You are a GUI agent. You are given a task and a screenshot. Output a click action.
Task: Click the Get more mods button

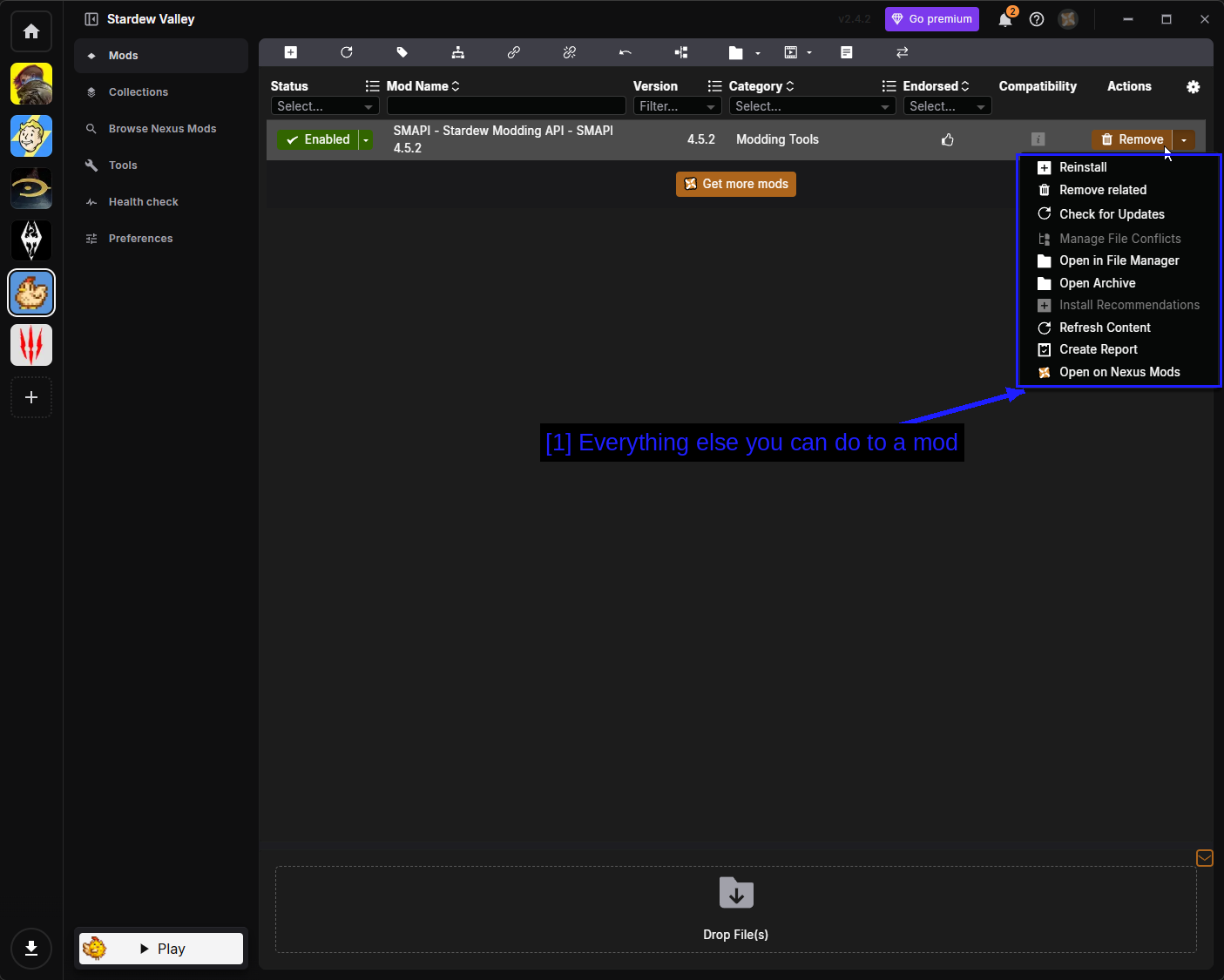pos(736,184)
